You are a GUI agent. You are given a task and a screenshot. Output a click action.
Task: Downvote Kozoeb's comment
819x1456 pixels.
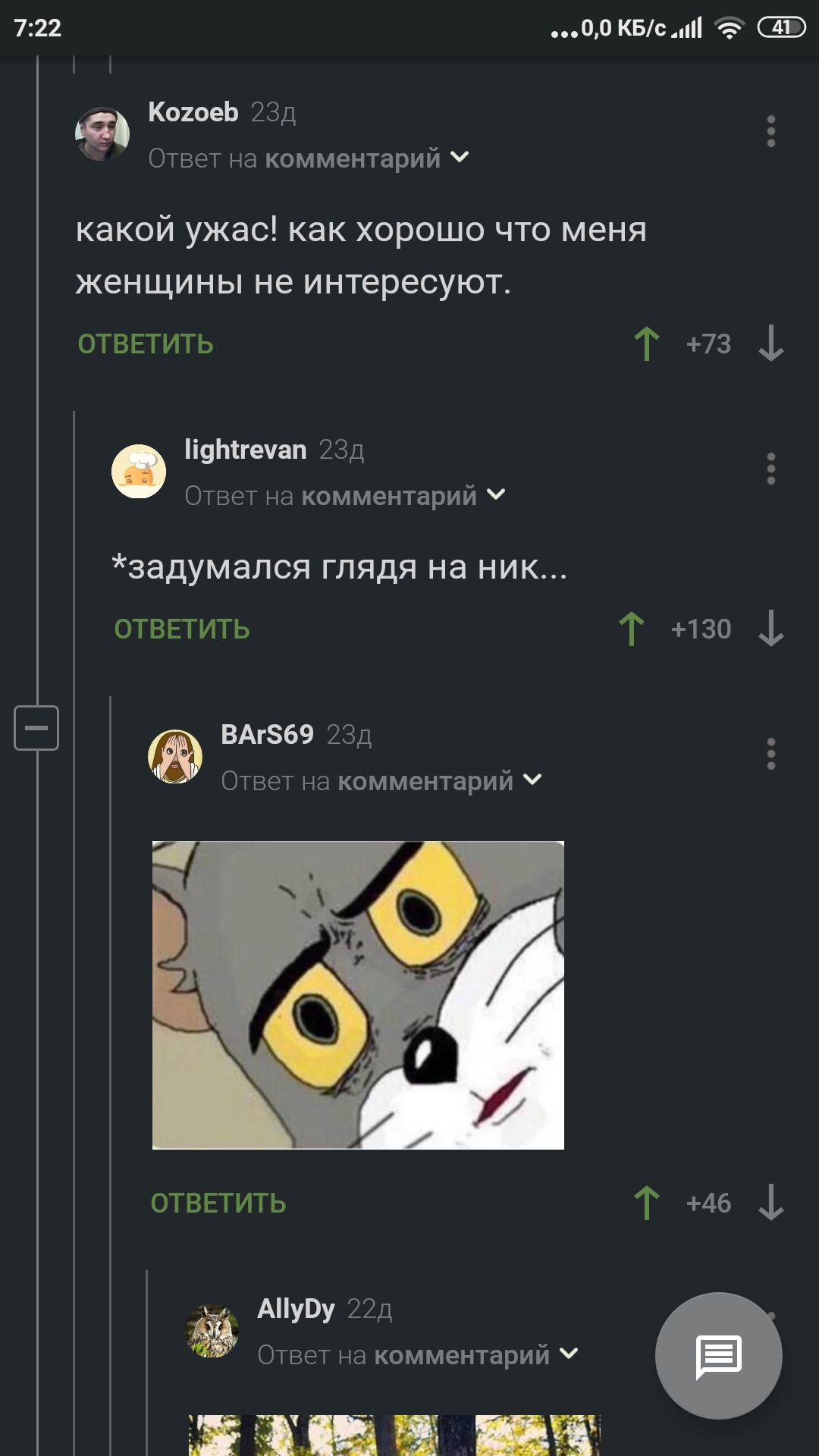pos(771,344)
